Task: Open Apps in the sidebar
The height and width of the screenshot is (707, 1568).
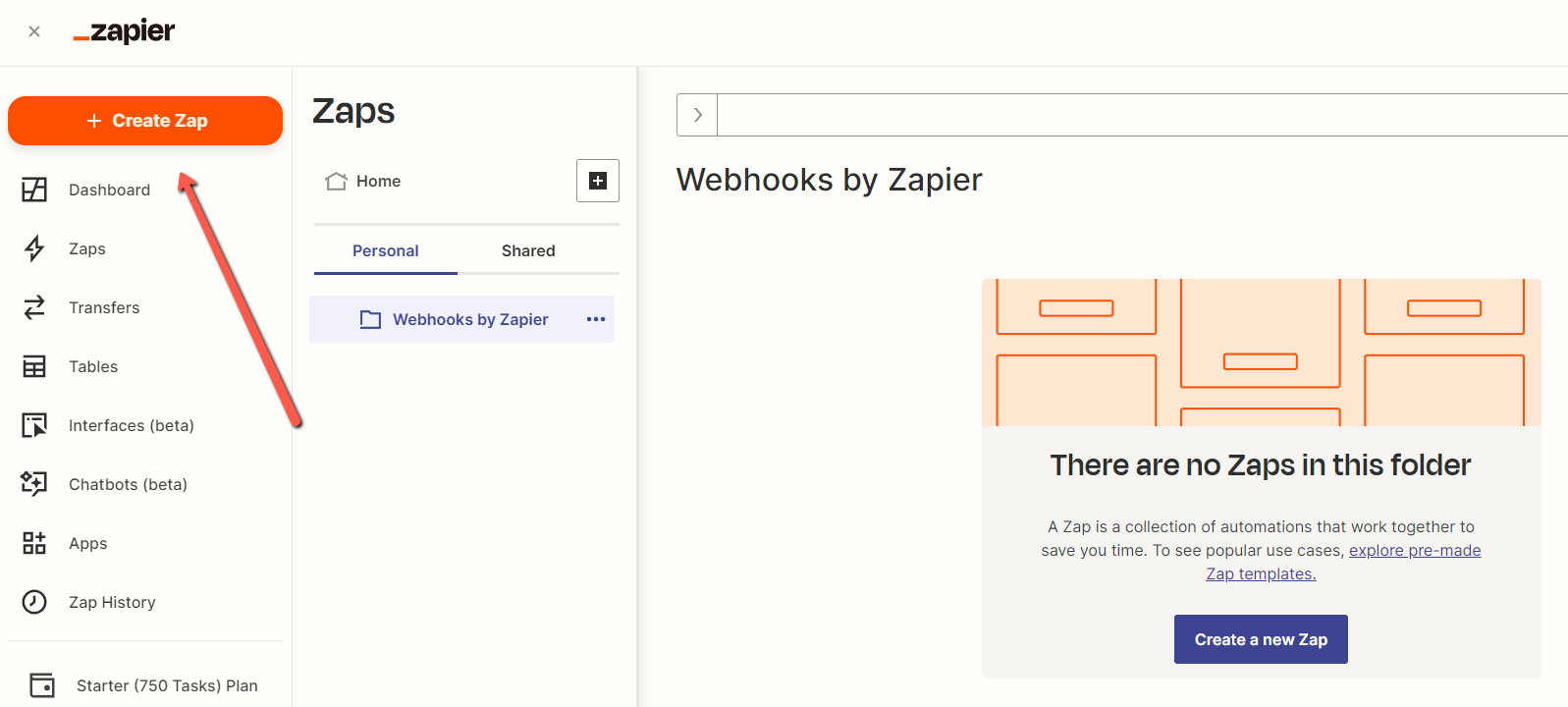Action: (x=88, y=543)
